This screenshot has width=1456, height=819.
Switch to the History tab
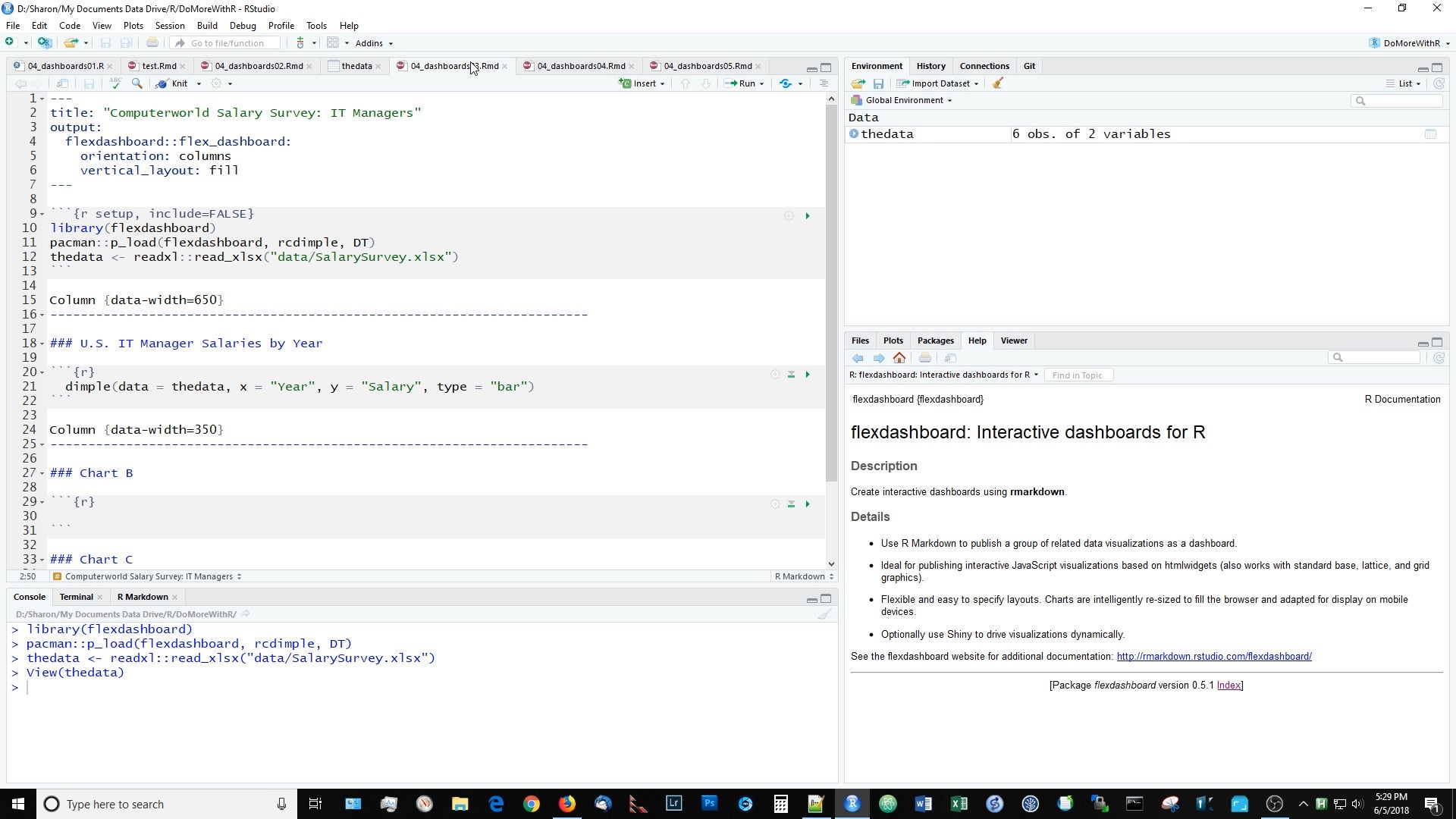(x=930, y=66)
